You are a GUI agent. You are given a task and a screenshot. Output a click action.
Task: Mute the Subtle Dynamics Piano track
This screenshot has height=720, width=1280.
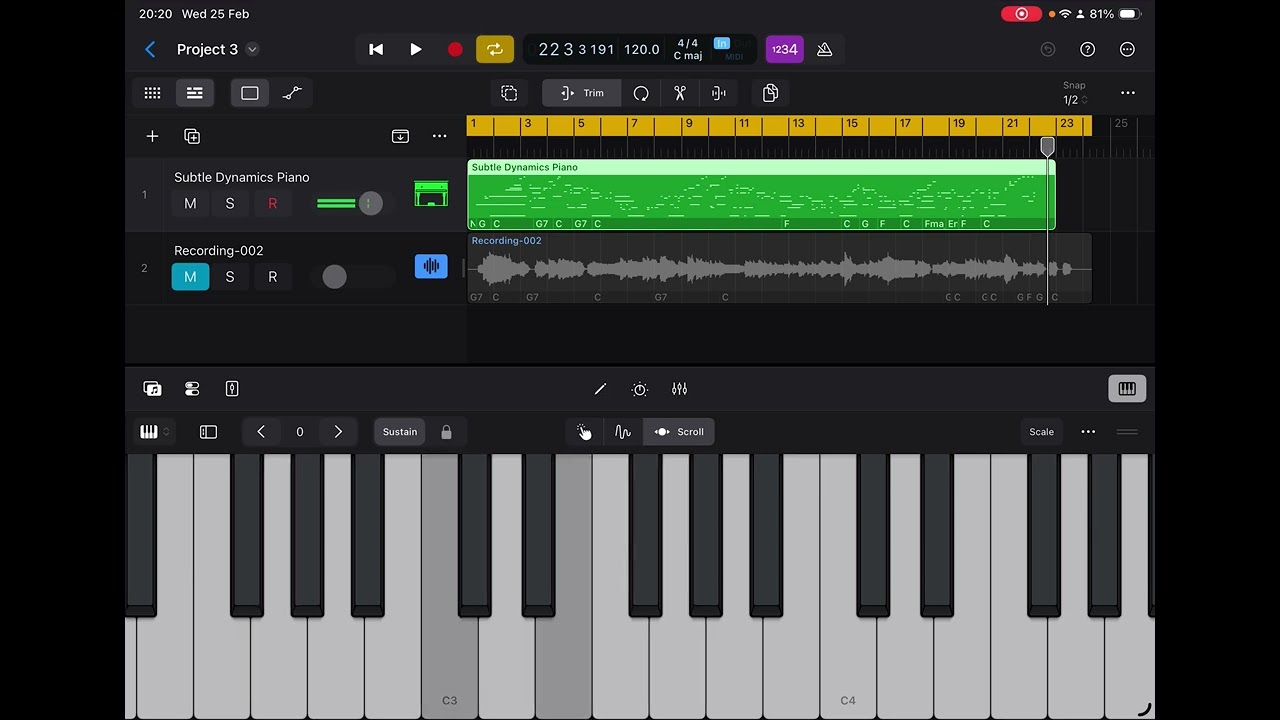[x=190, y=203]
